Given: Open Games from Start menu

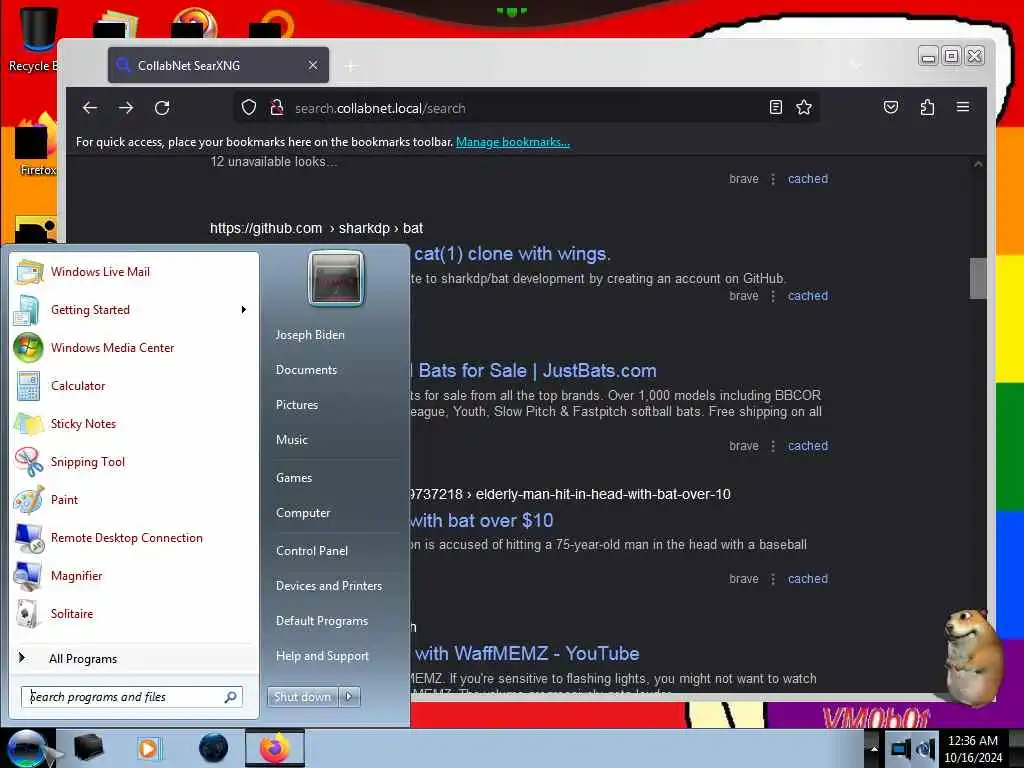Looking at the screenshot, I should pos(294,477).
